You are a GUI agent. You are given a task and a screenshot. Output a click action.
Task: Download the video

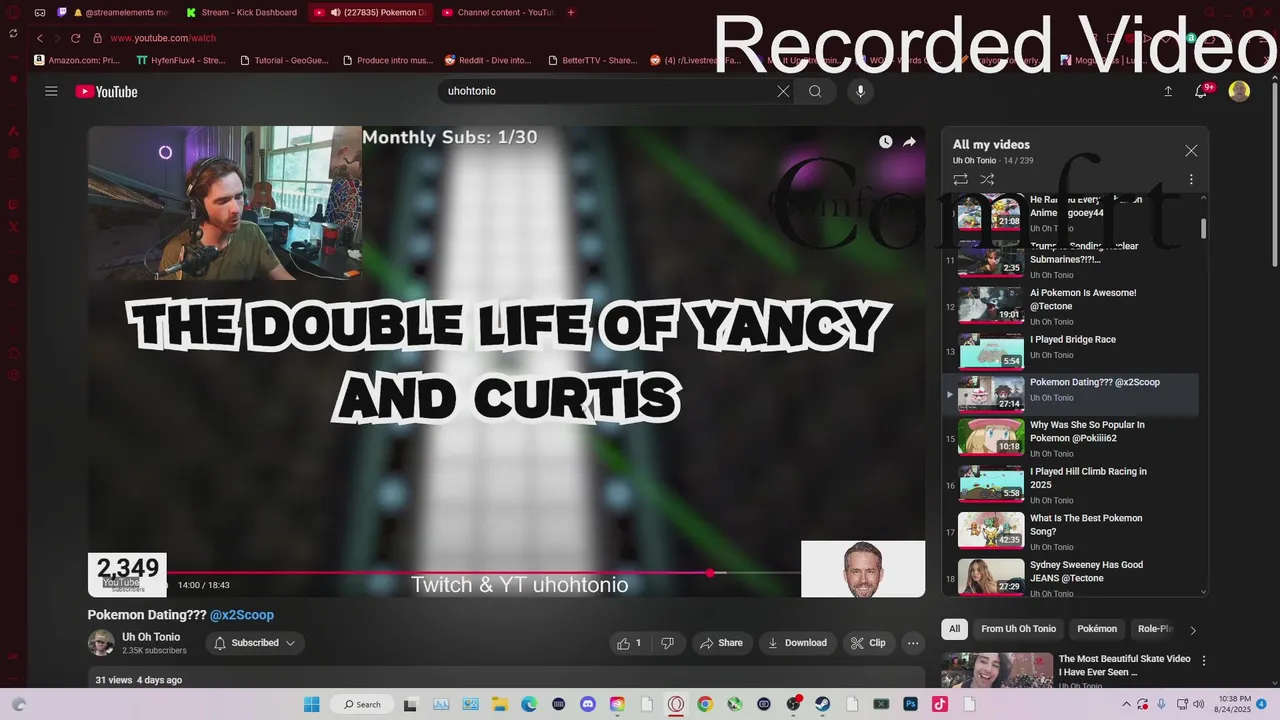(797, 643)
